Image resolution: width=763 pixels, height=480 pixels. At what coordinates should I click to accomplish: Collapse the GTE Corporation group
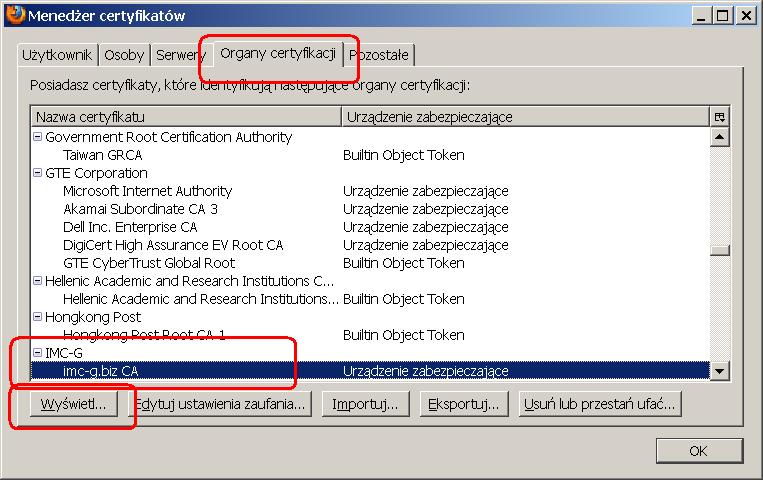tap(38, 173)
